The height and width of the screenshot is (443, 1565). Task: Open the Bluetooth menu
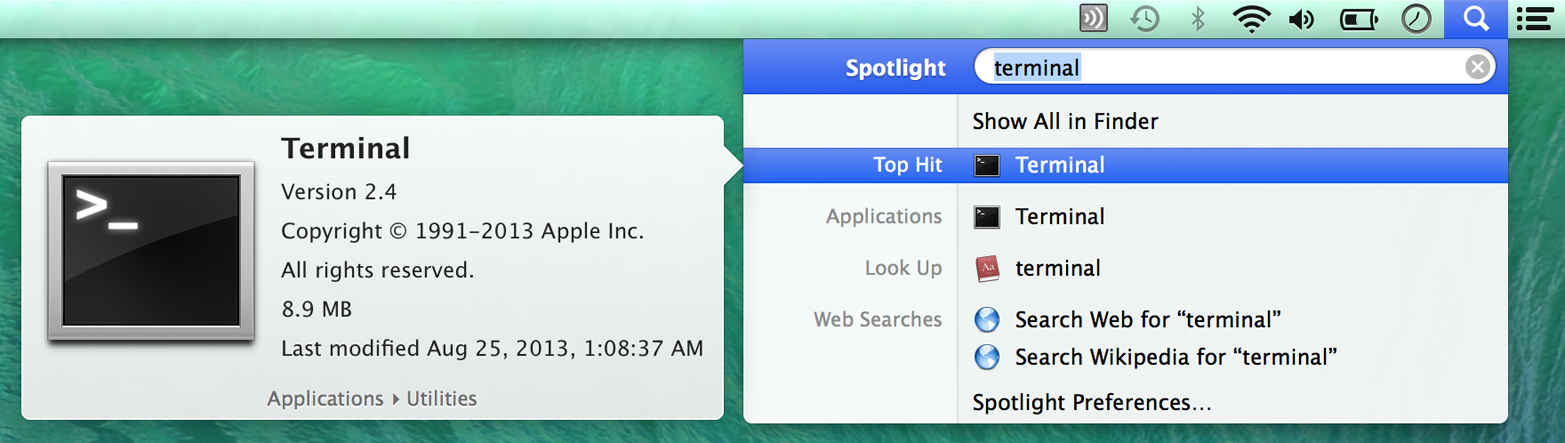[1197, 19]
